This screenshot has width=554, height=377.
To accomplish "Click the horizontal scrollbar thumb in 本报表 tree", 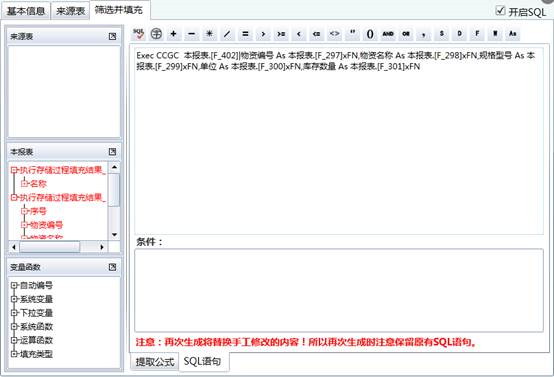I will (50, 247).
